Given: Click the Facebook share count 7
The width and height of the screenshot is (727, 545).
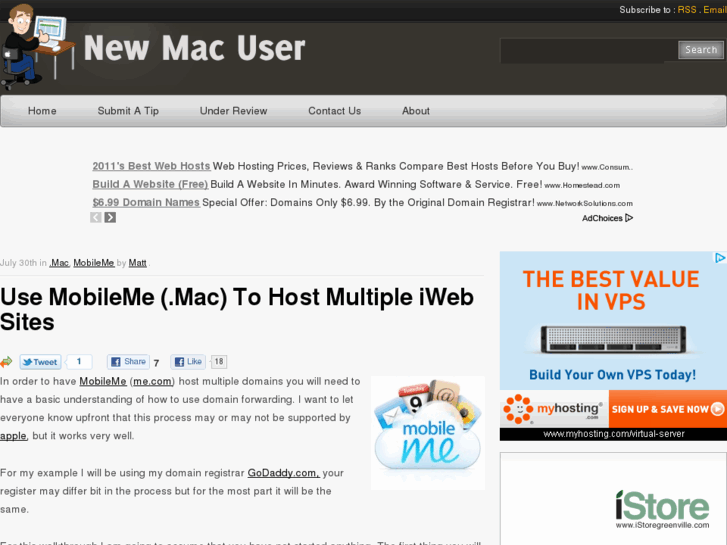Looking at the screenshot, I should click(x=156, y=363).
